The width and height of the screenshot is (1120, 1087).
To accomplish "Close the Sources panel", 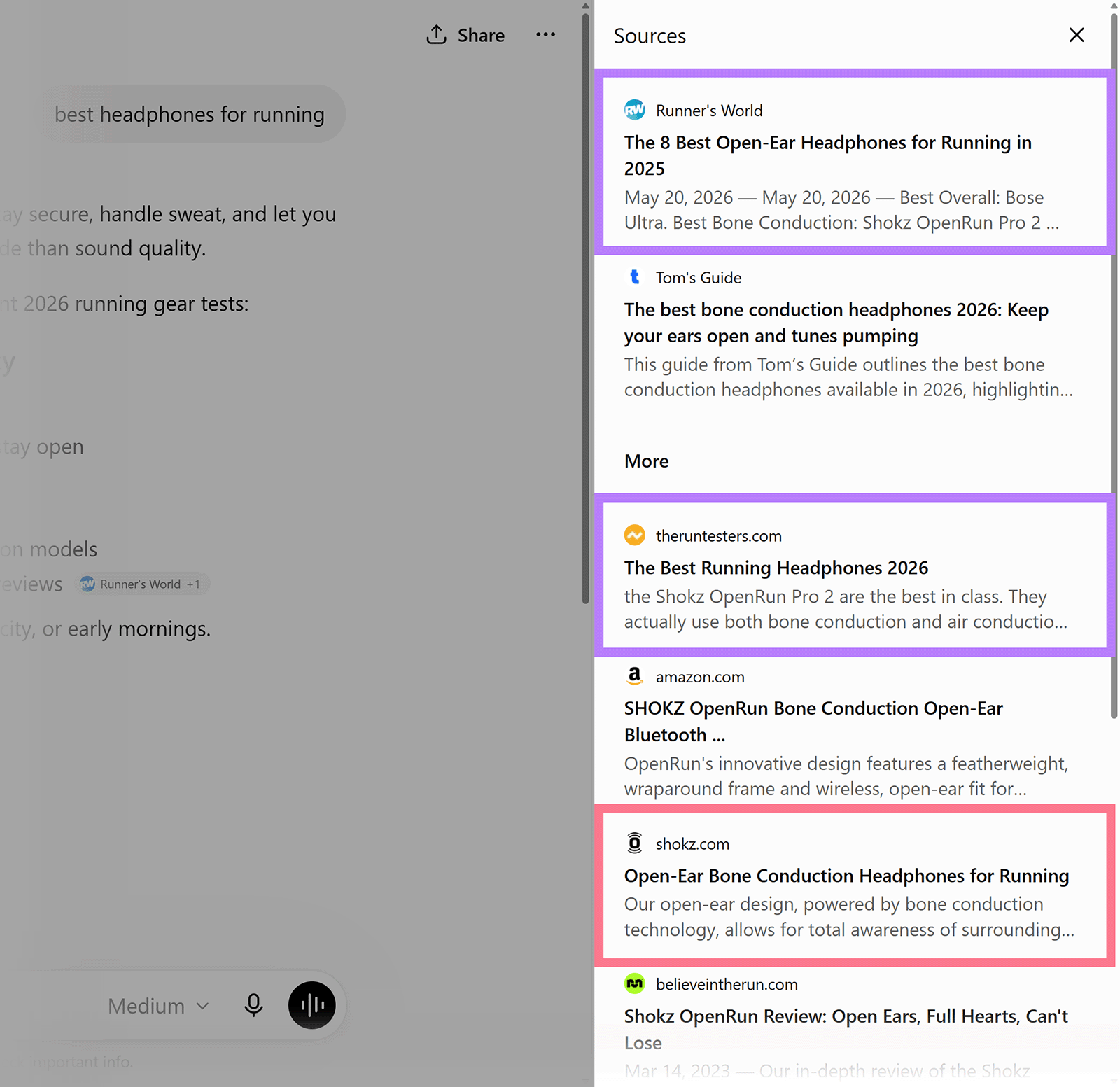I will click(1077, 35).
